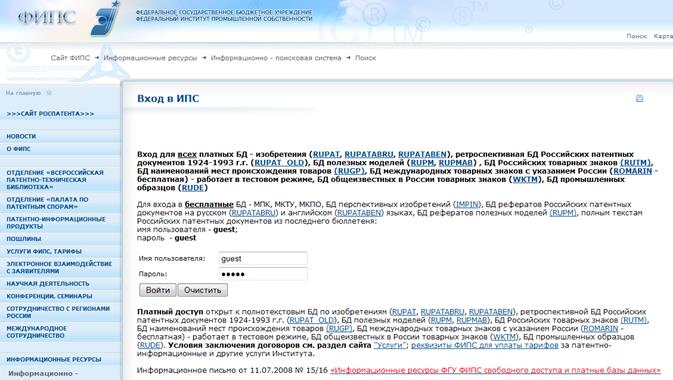Open WKTM link in Платный доступ paragraph

coord(504,337)
